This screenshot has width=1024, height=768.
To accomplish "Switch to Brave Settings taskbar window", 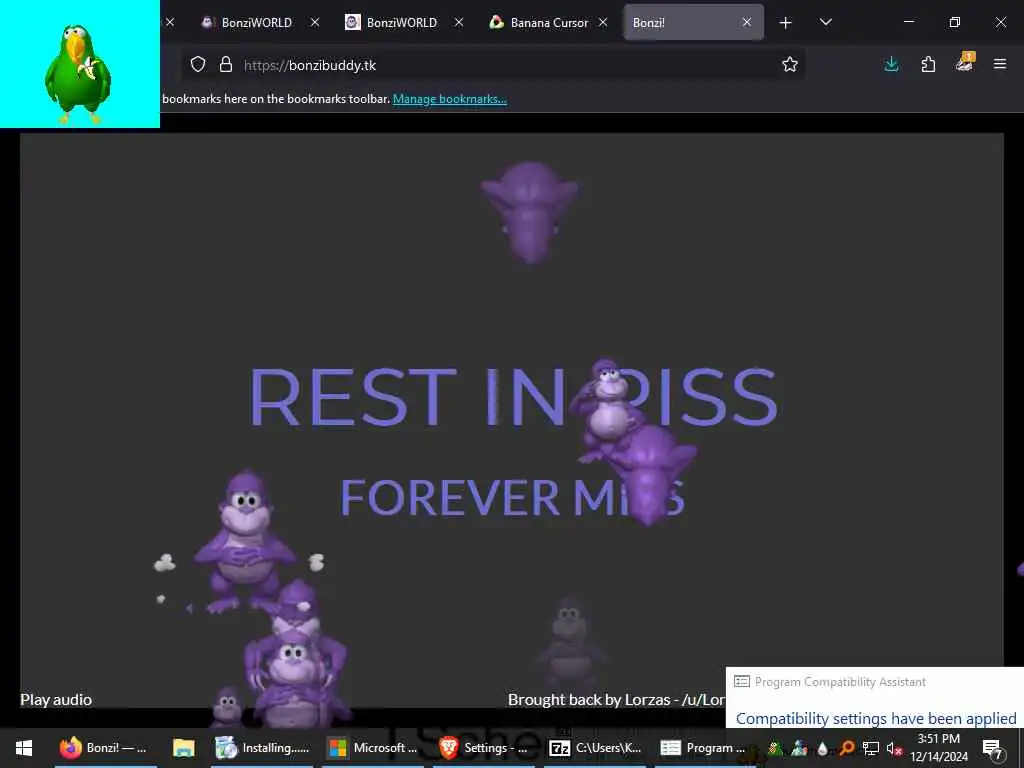I will (x=484, y=748).
